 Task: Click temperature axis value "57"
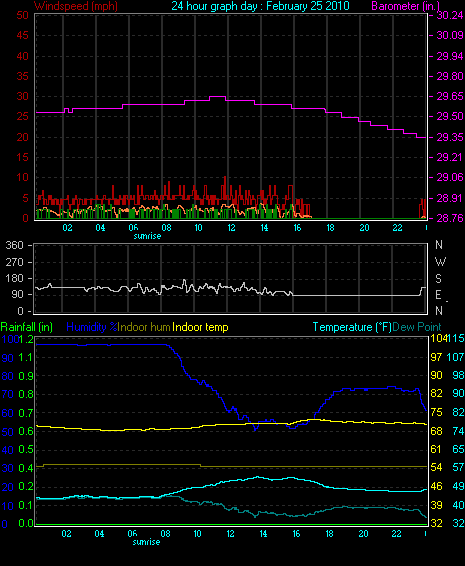point(458,468)
